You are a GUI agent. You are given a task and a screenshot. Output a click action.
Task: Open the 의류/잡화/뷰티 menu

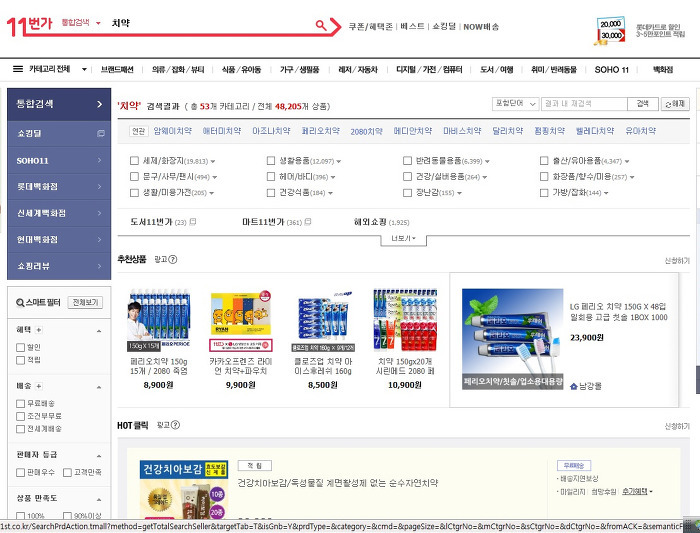178,70
